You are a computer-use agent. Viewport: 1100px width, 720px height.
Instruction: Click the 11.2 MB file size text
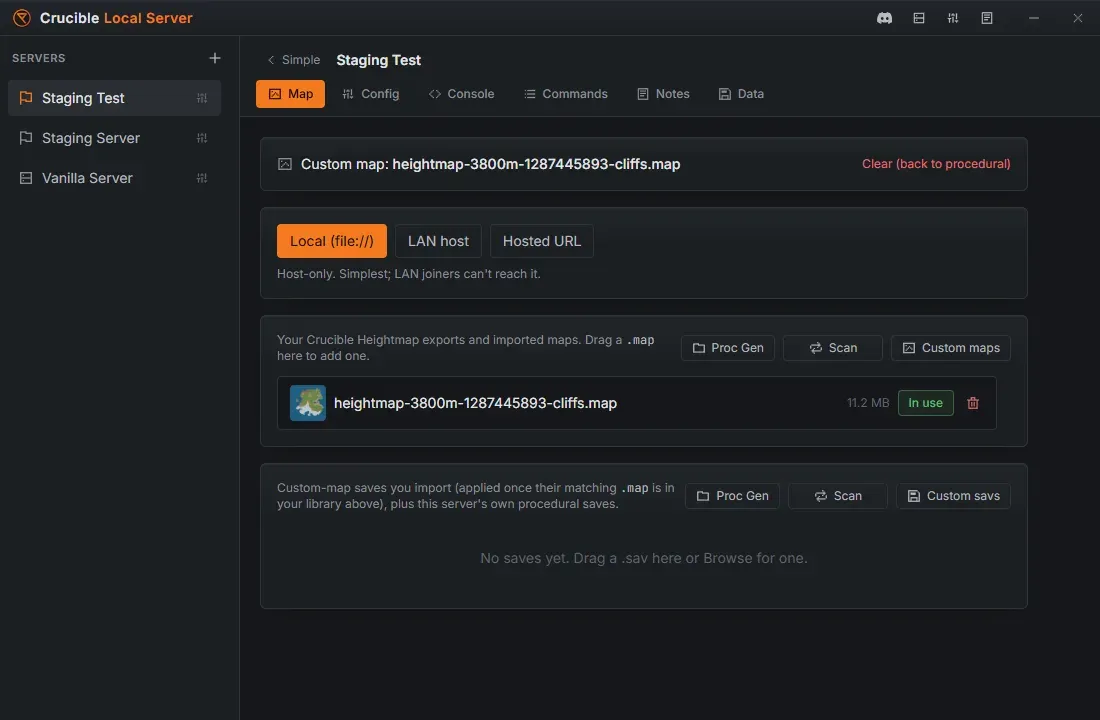(868, 403)
